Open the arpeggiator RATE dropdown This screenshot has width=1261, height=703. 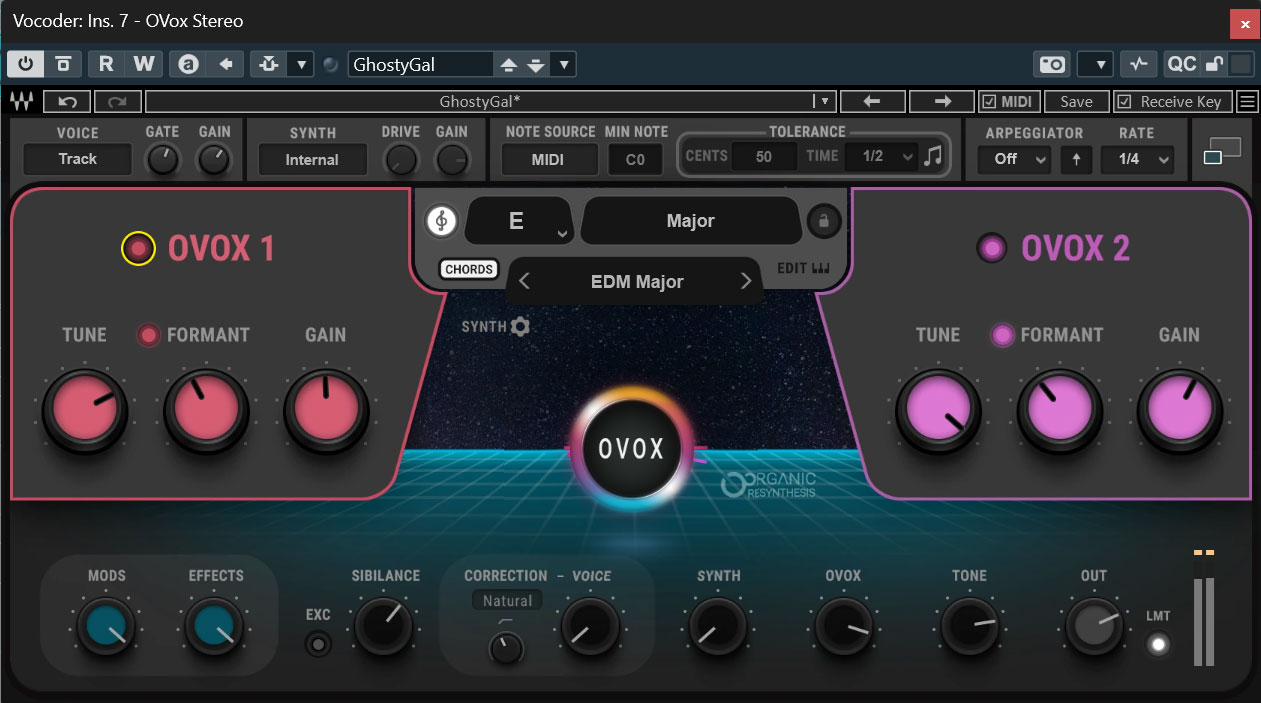click(1137, 159)
